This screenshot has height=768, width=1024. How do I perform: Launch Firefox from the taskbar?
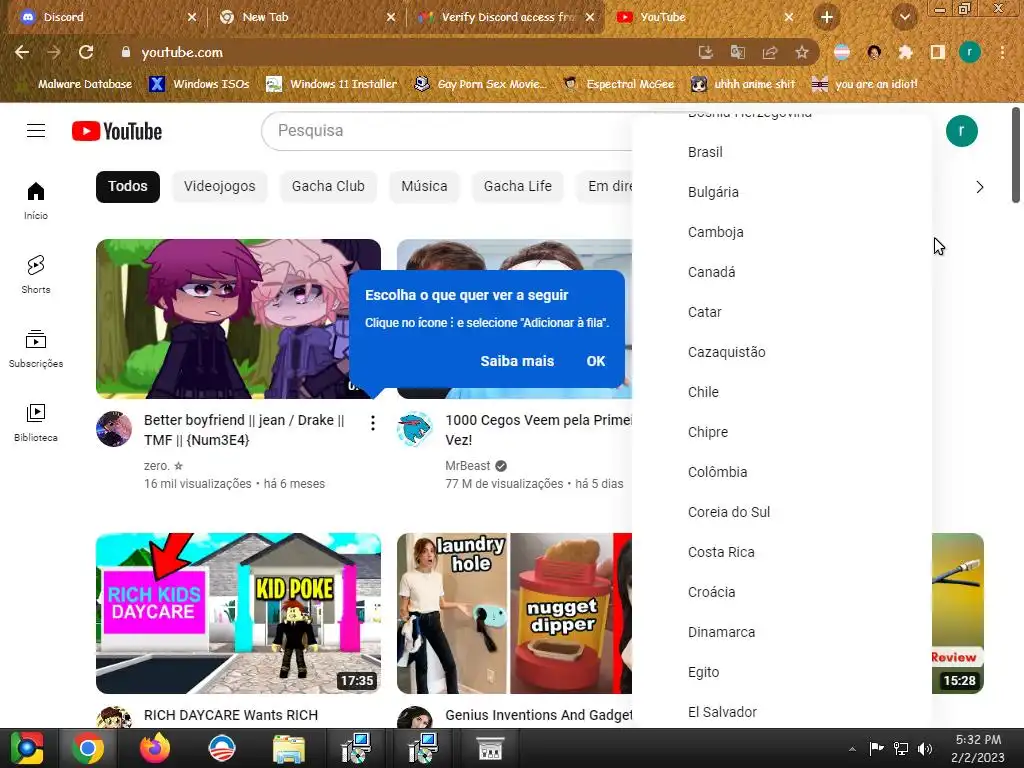[155, 748]
